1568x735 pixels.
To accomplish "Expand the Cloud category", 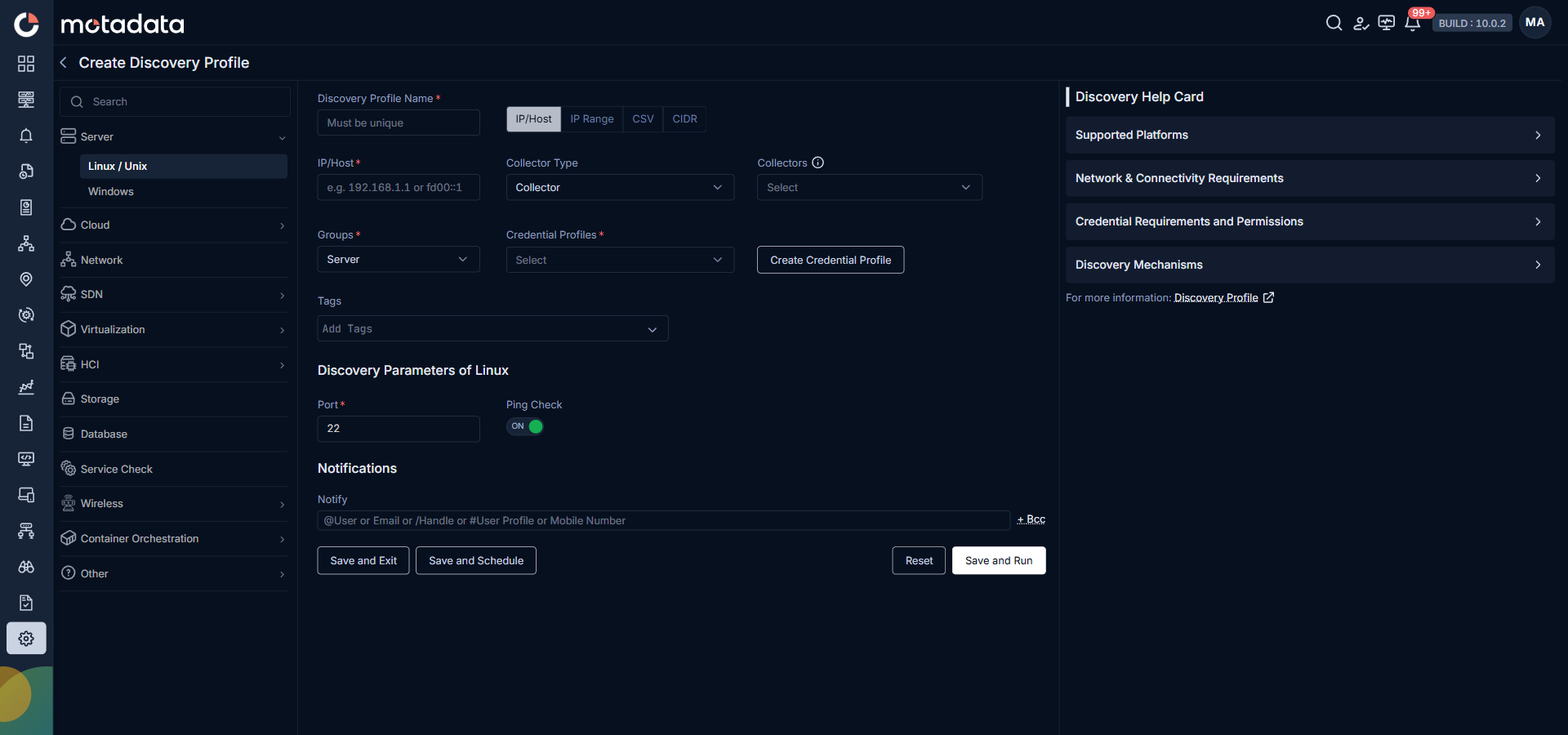I will tap(173, 225).
